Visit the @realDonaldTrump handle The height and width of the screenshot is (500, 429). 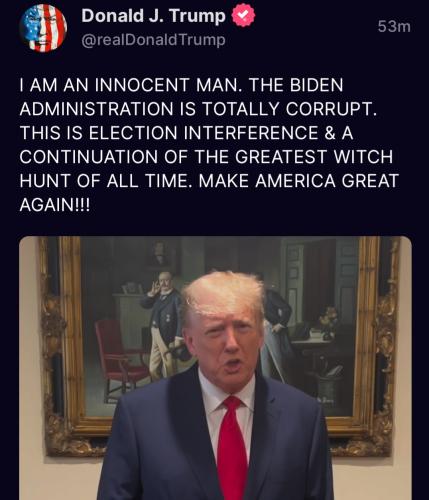(x=153, y=40)
